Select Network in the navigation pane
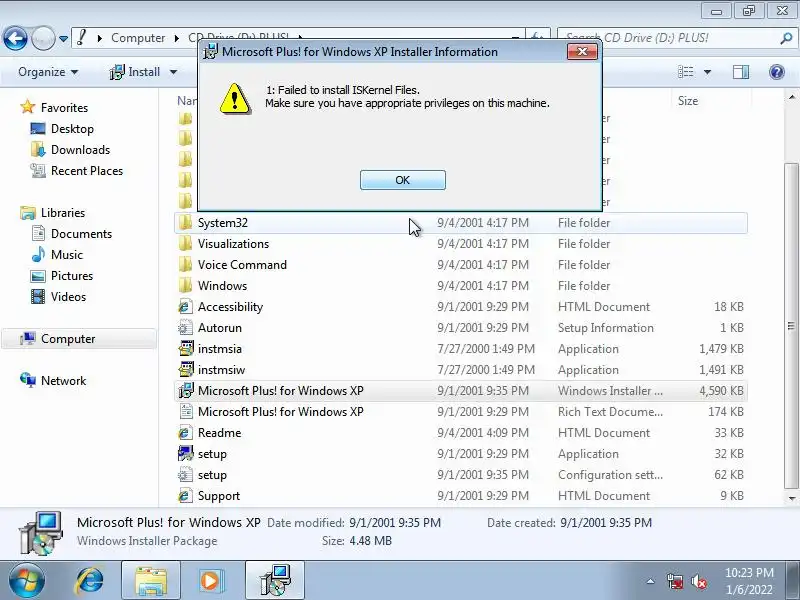This screenshot has height=600, width=800. pos(63,381)
